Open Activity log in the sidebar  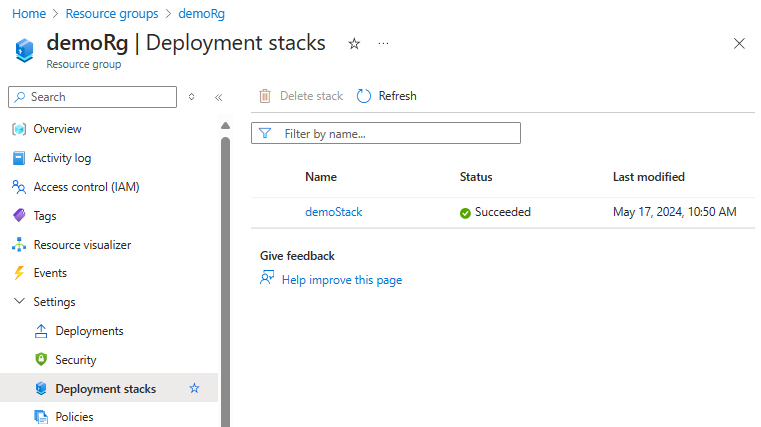coord(62,158)
